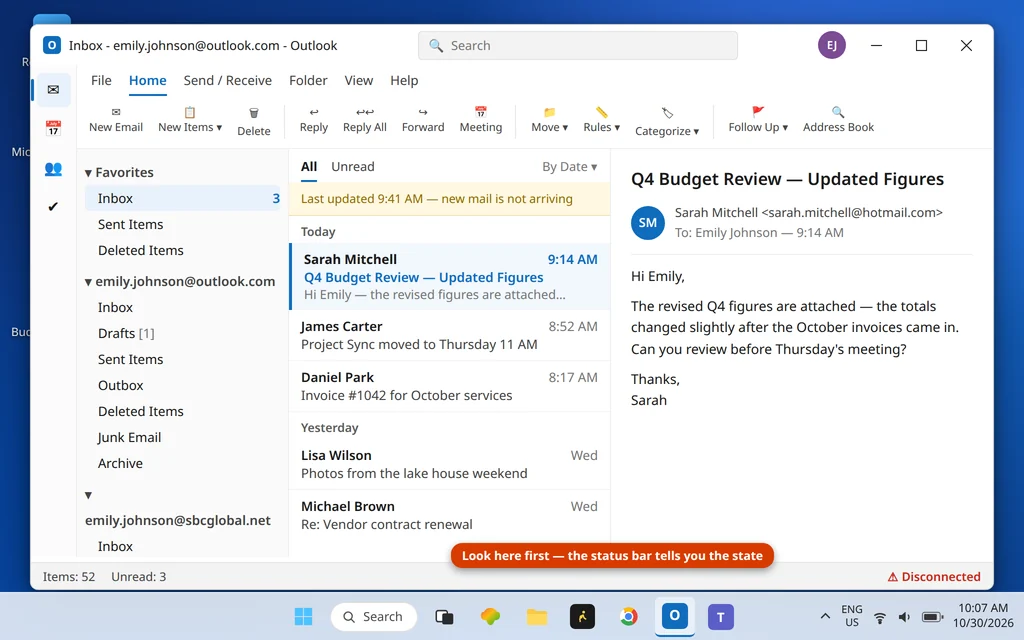The width and height of the screenshot is (1024, 640).
Task: Open Daniel Park's Invoice #1042 email
Action: [x=450, y=386]
